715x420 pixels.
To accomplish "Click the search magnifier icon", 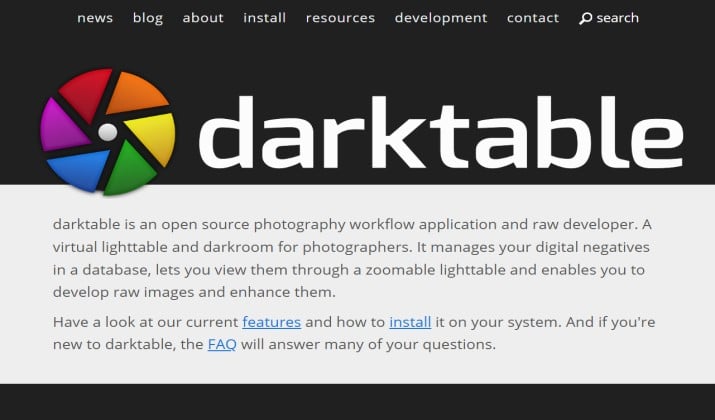I will click(x=585, y=18).
